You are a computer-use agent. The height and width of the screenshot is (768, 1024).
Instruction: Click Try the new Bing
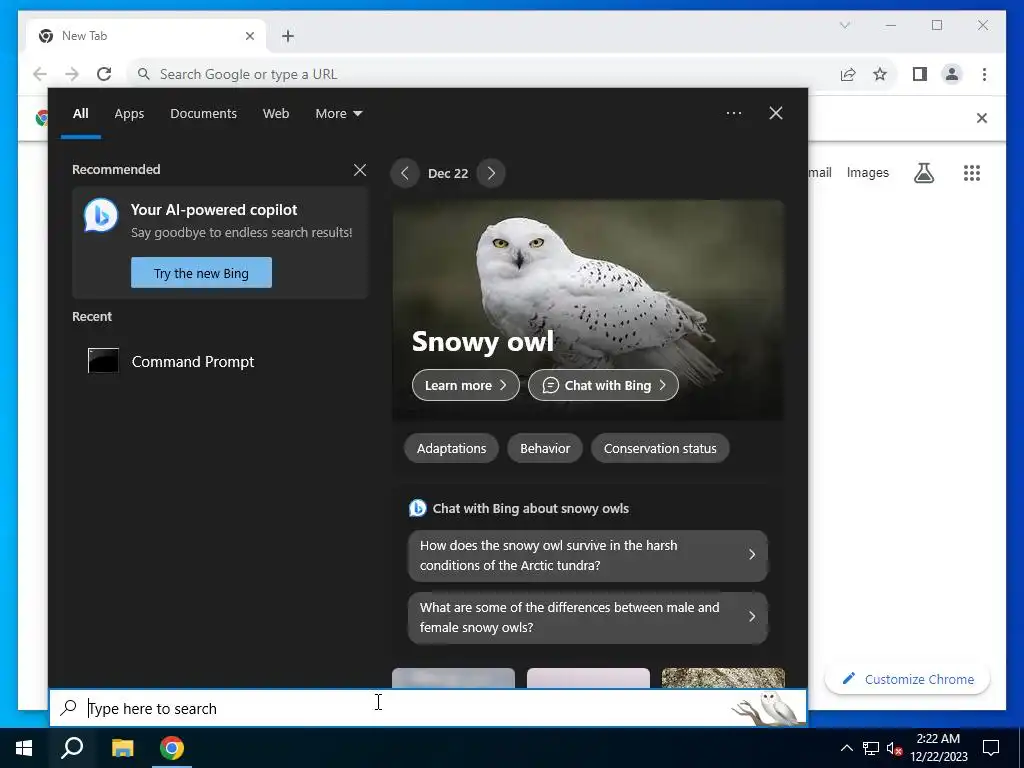coord(201,273)
